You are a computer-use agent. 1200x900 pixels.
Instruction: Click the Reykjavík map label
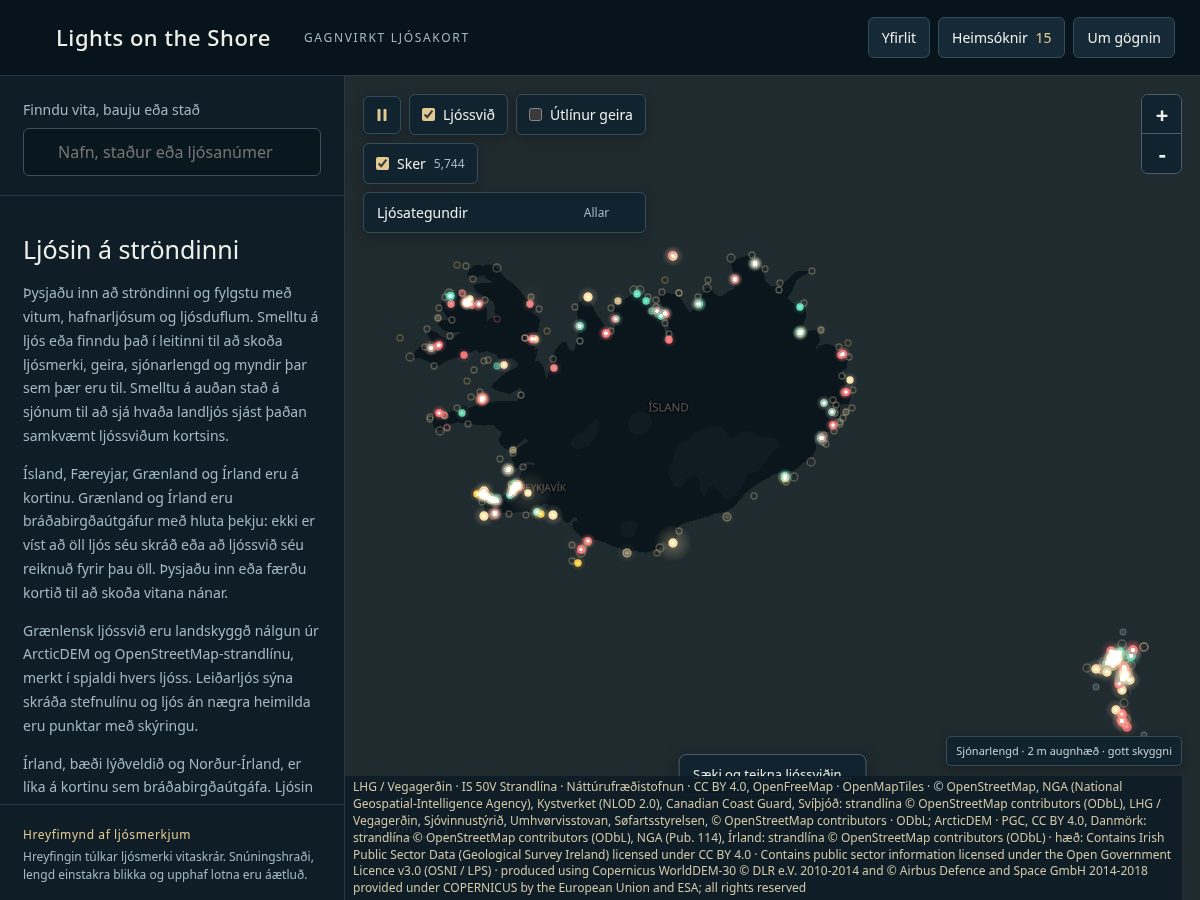pos(544,488)
